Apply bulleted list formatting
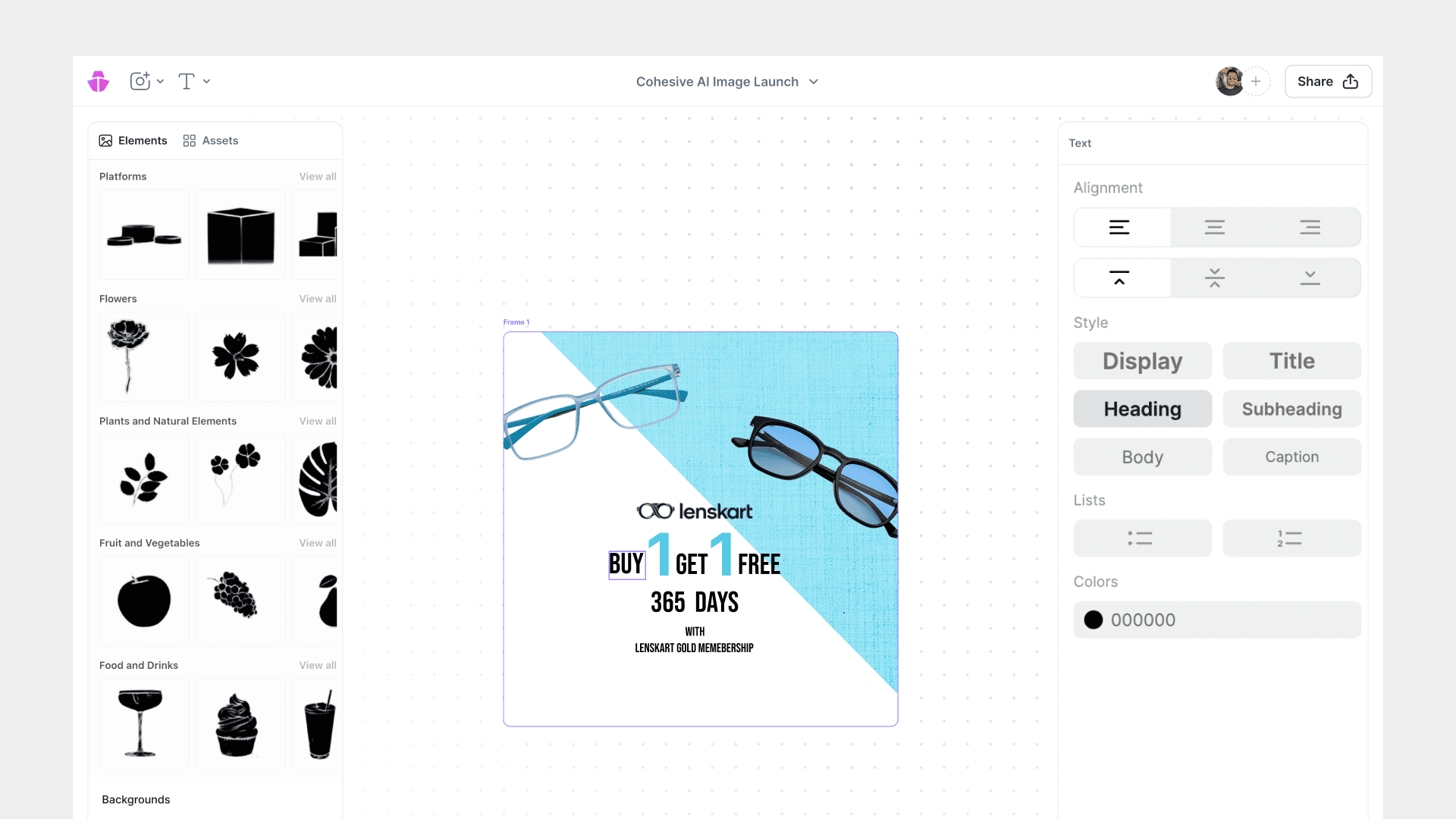This screenshot has width=1456, height=819. 1141,538
